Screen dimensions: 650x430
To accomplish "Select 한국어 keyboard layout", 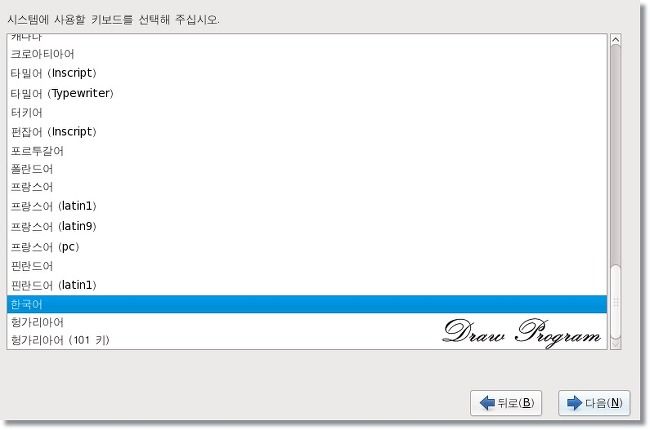I will 307,304.
